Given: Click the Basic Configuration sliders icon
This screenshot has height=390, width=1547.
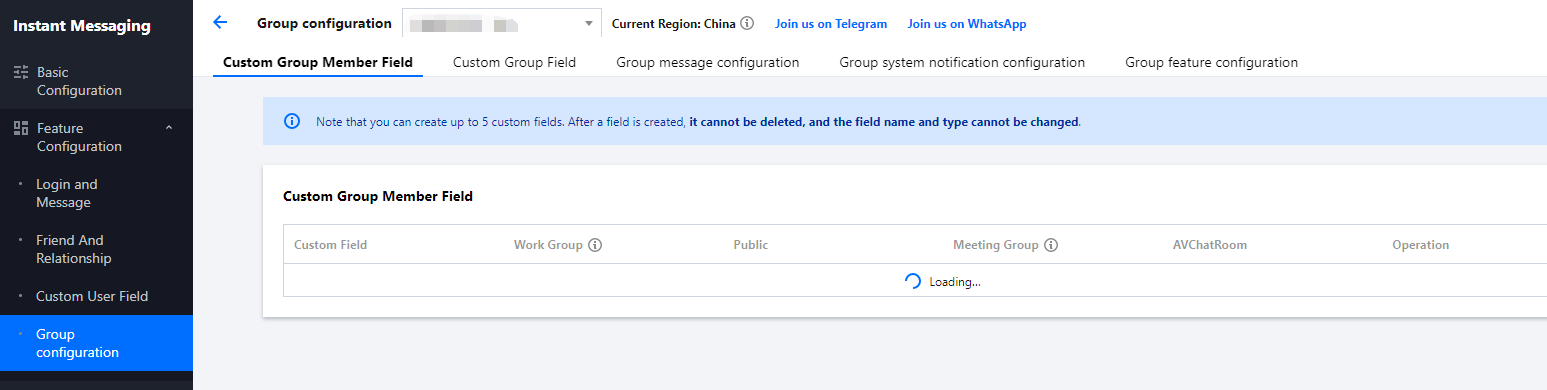Looking at the screenshot, I should [x=21, y=73].
